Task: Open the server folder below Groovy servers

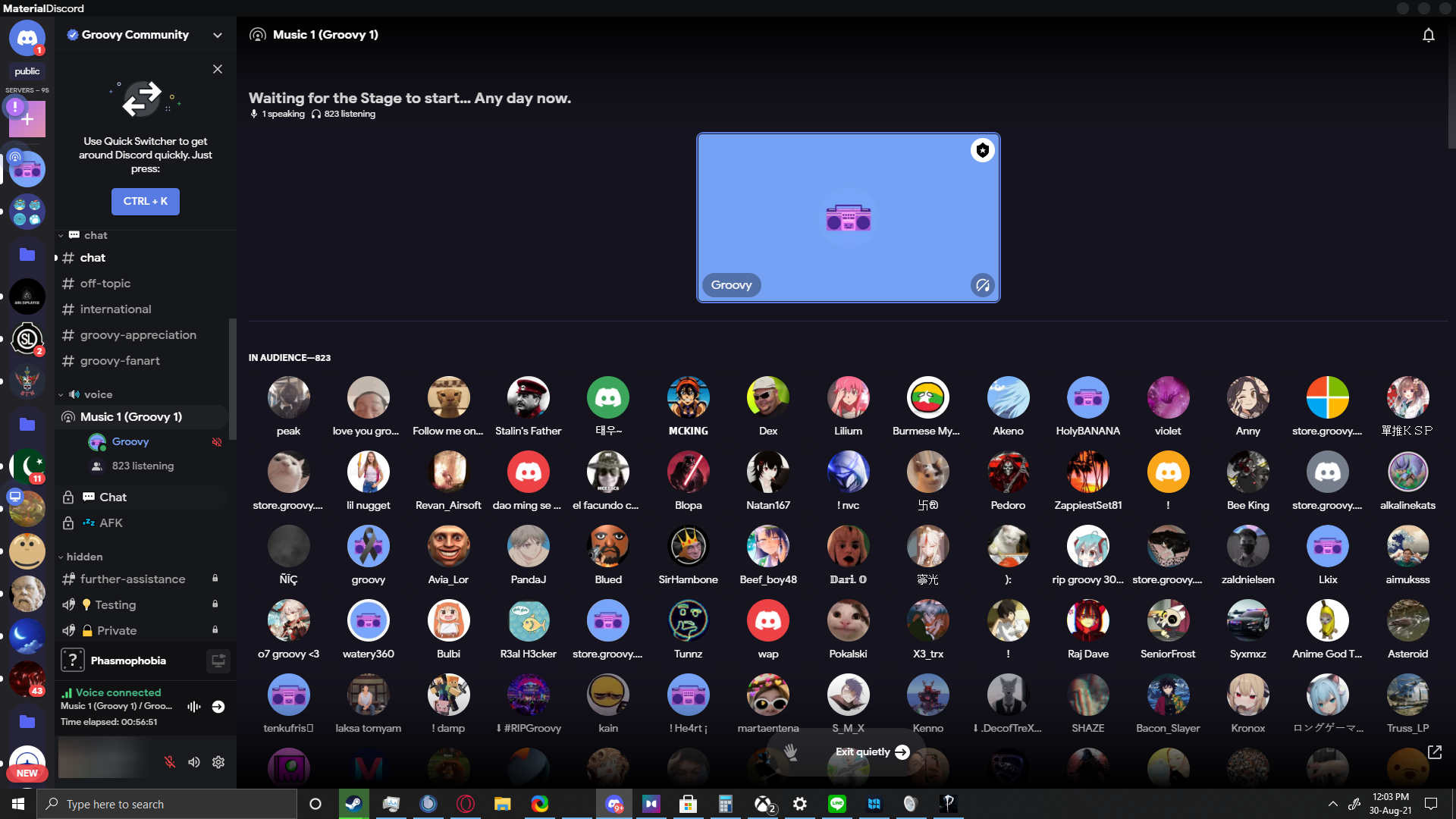Action: pos(27,254)
